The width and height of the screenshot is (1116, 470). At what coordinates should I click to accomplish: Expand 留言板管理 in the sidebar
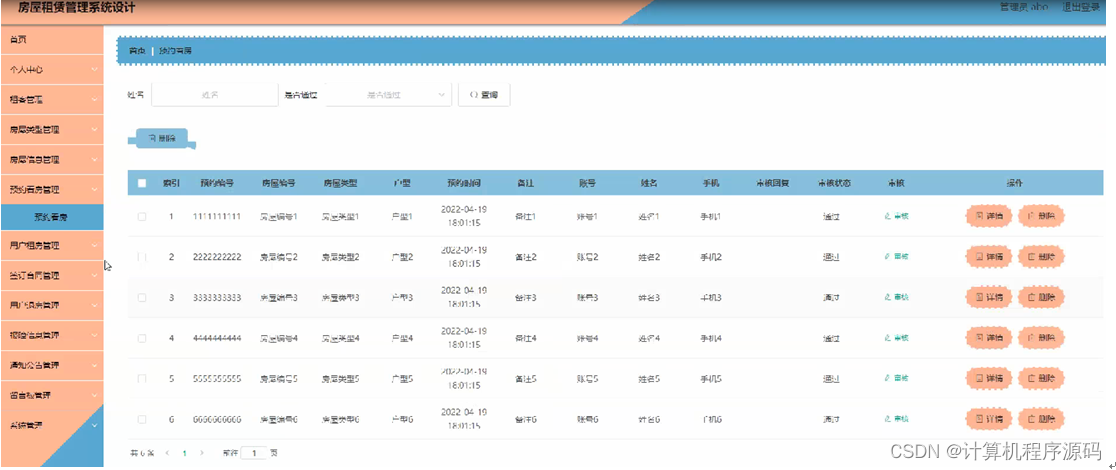click(x=51, y=395)
